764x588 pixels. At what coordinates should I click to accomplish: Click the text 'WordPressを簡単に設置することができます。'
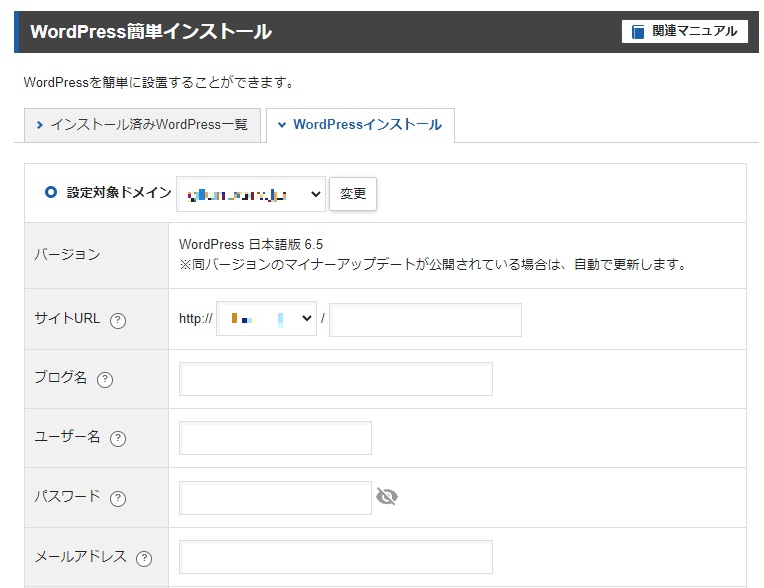(159, 82)
